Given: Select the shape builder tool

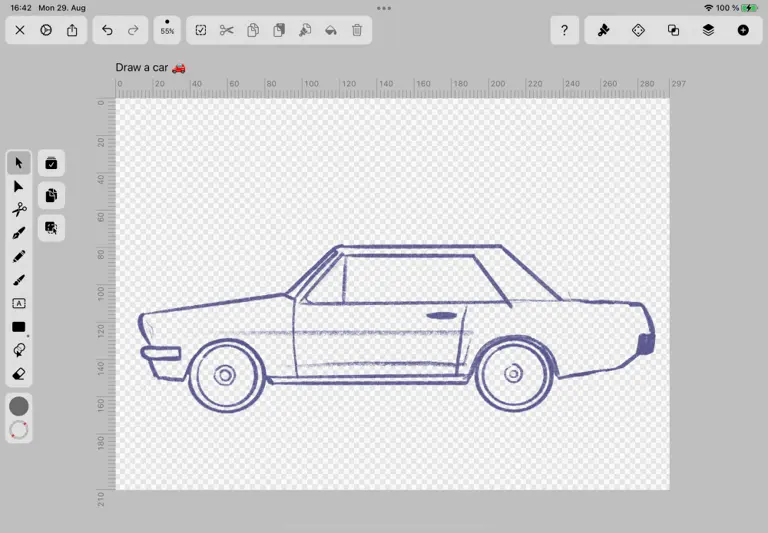Looking at the screenshot, I should 19,350.
